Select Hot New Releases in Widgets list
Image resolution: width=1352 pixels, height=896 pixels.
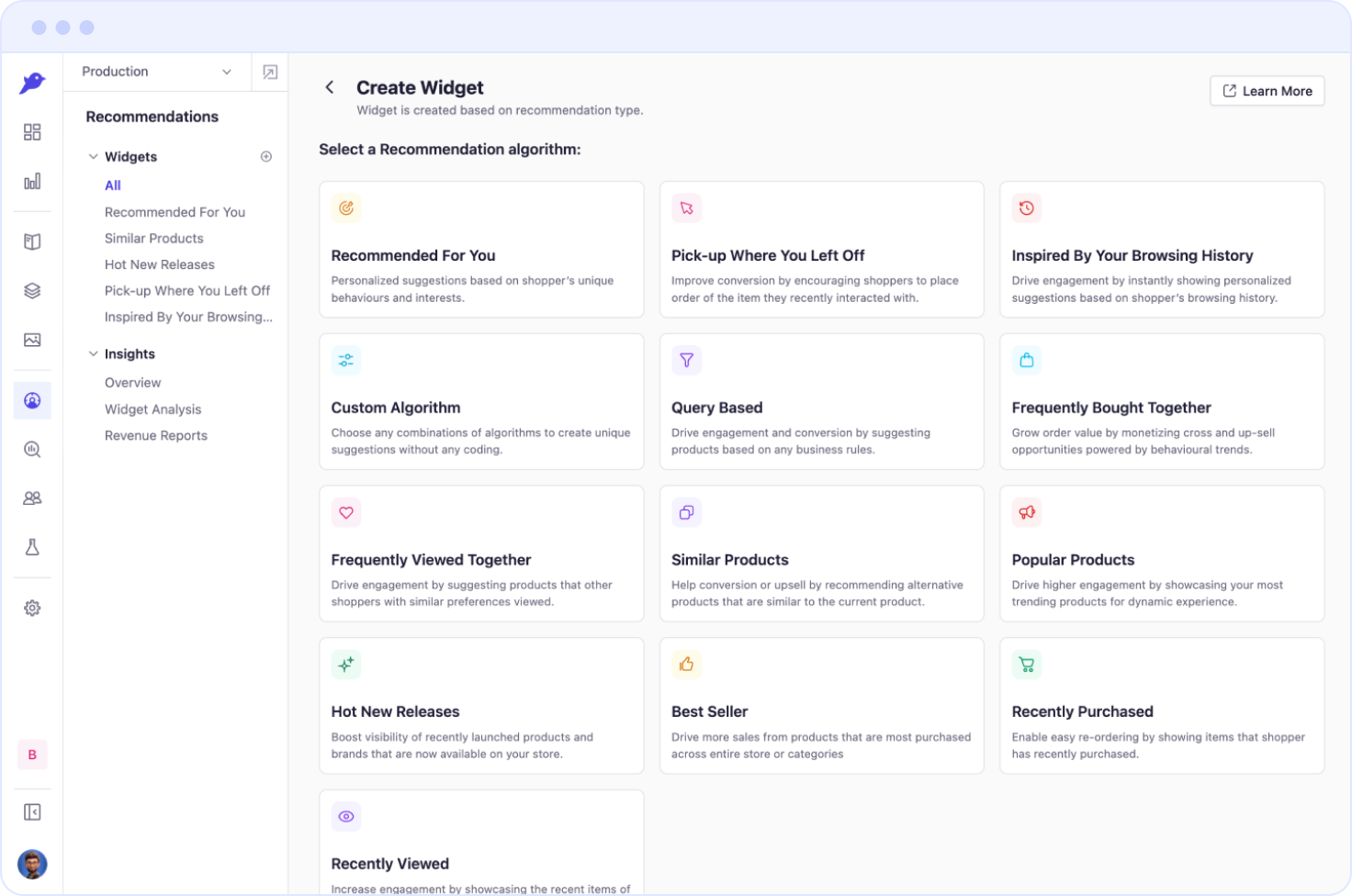point(160,264)
